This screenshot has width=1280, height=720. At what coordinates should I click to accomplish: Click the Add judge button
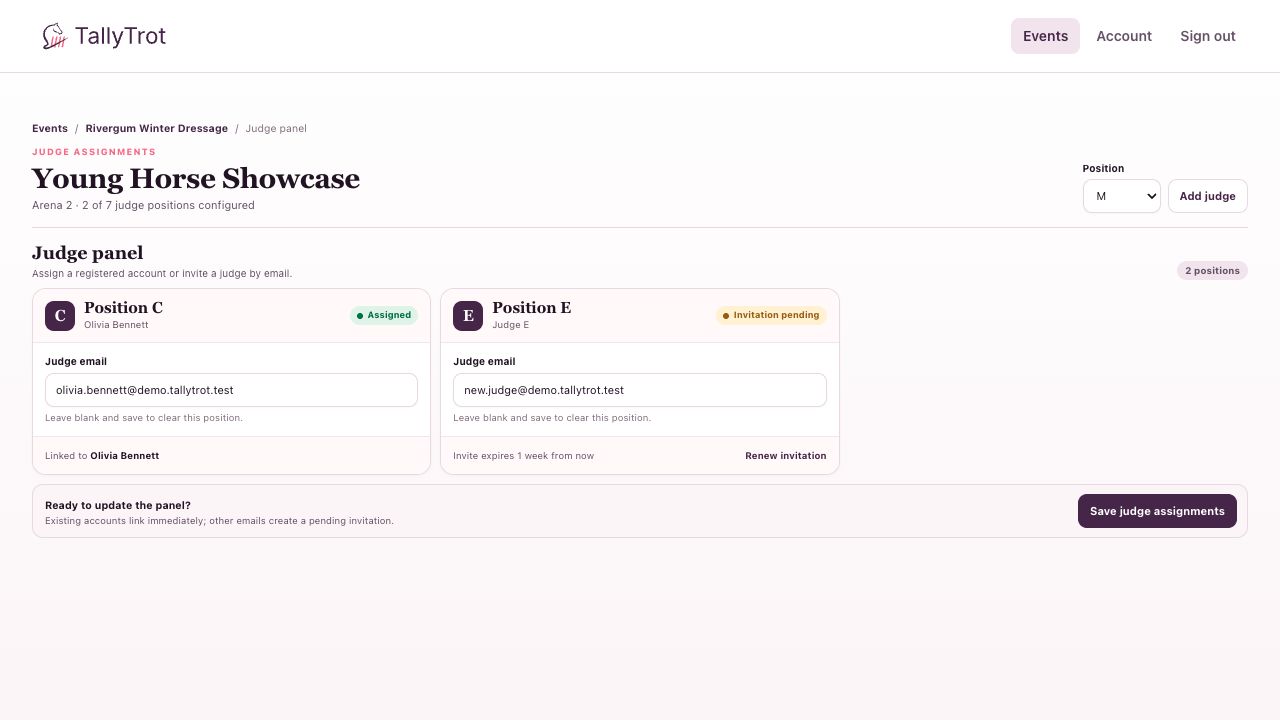click(x=1208, y=196)
